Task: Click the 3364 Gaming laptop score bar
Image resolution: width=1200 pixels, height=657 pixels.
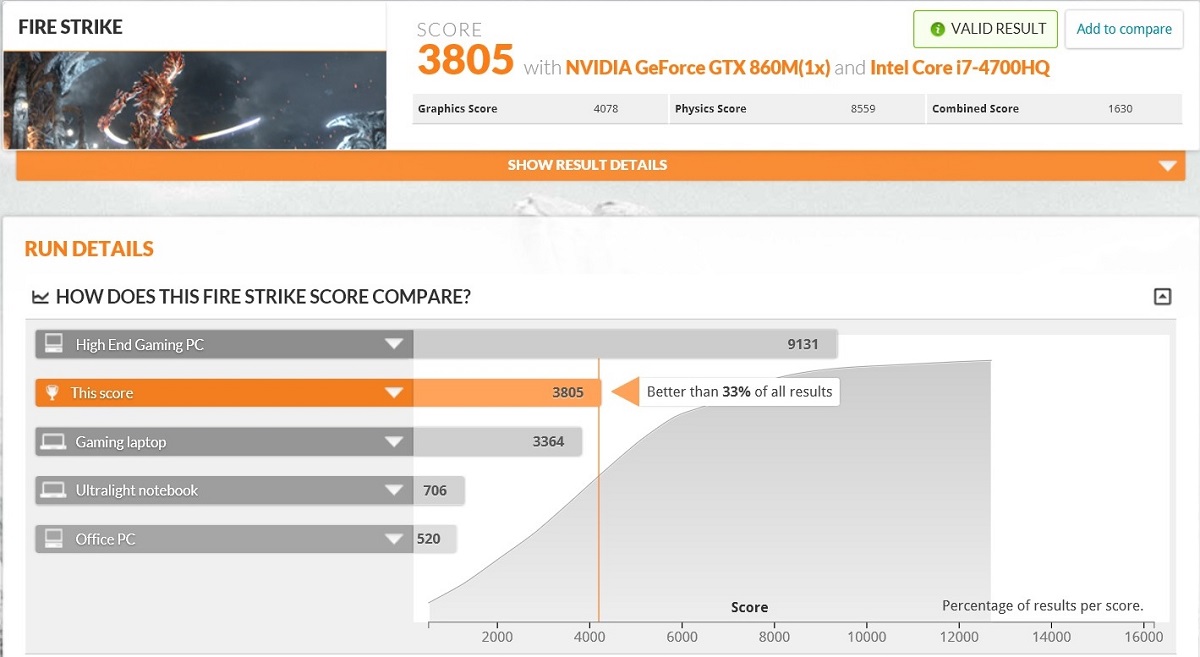Action: pyautogui.click(x=497, y=442)
